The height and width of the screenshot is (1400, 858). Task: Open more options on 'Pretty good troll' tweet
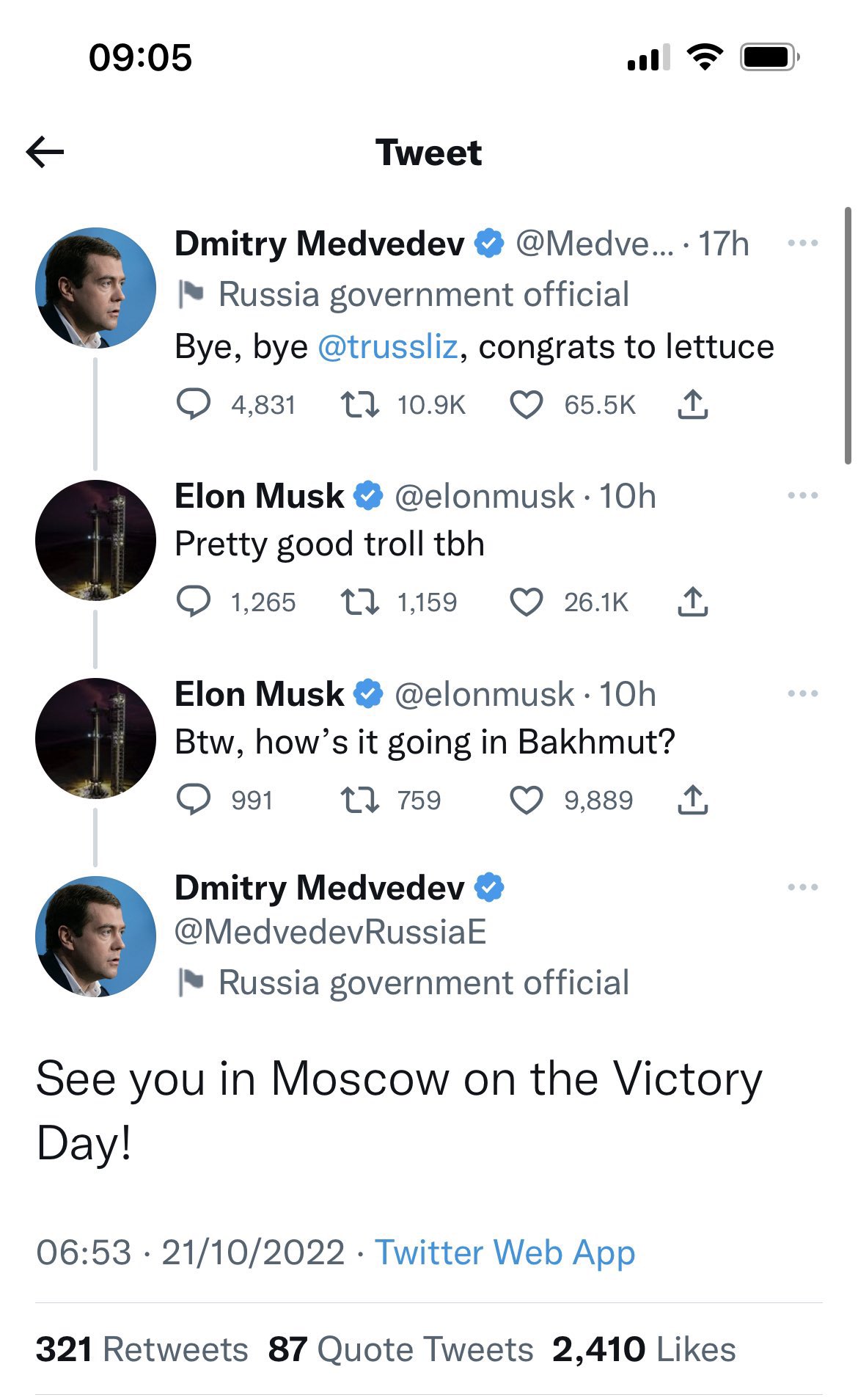pos(802,496)
